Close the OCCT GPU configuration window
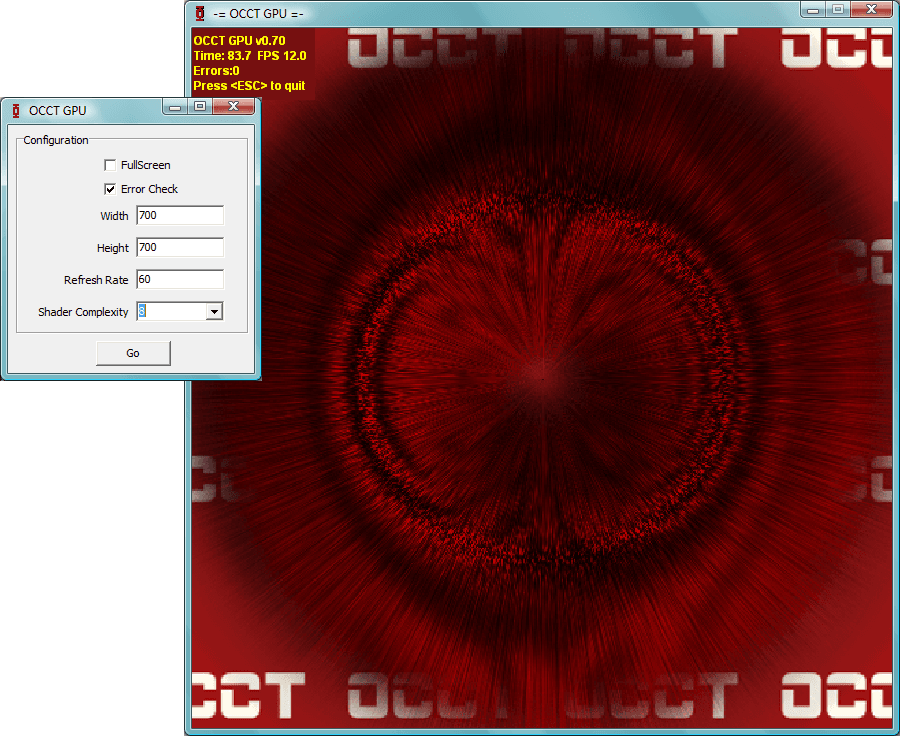900x736 pixels. click(x=233, y=107)
